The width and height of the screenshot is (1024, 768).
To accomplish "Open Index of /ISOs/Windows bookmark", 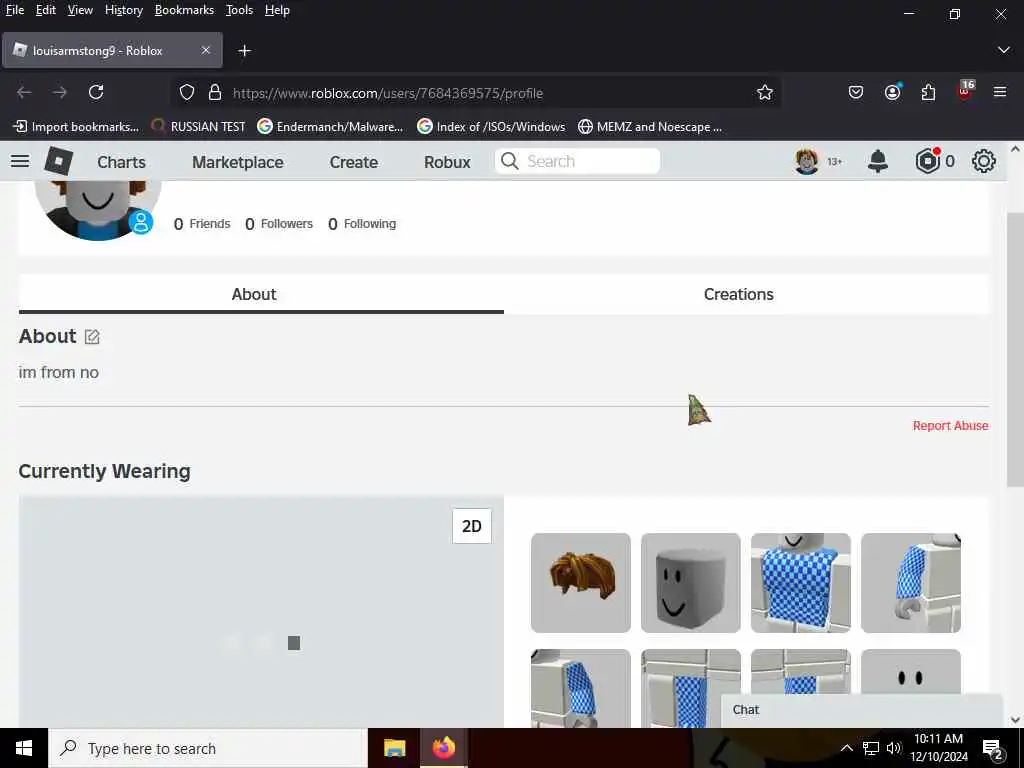I will tap(491, 127).
